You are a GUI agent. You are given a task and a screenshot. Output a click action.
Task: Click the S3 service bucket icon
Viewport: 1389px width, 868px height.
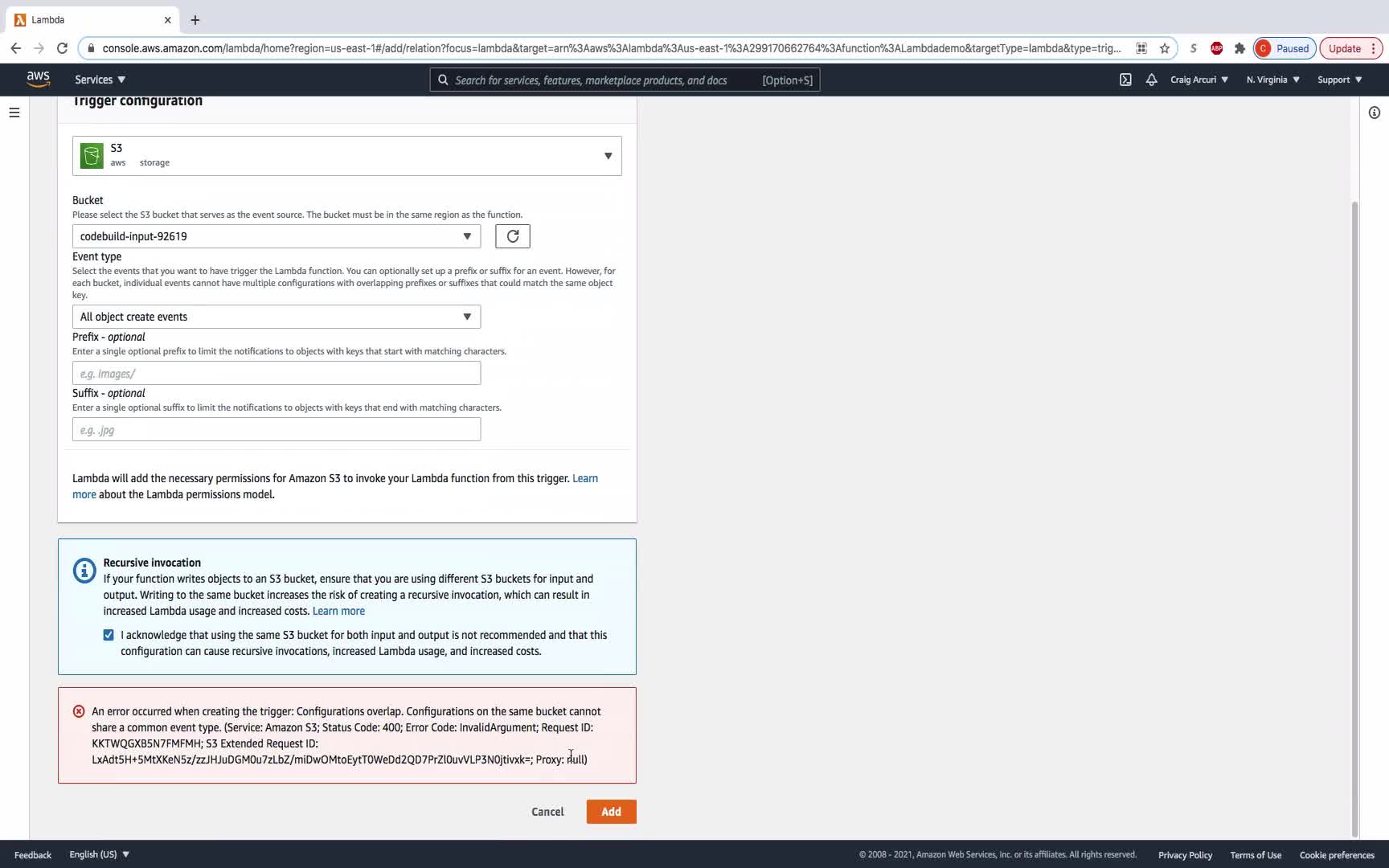(92, 155)
